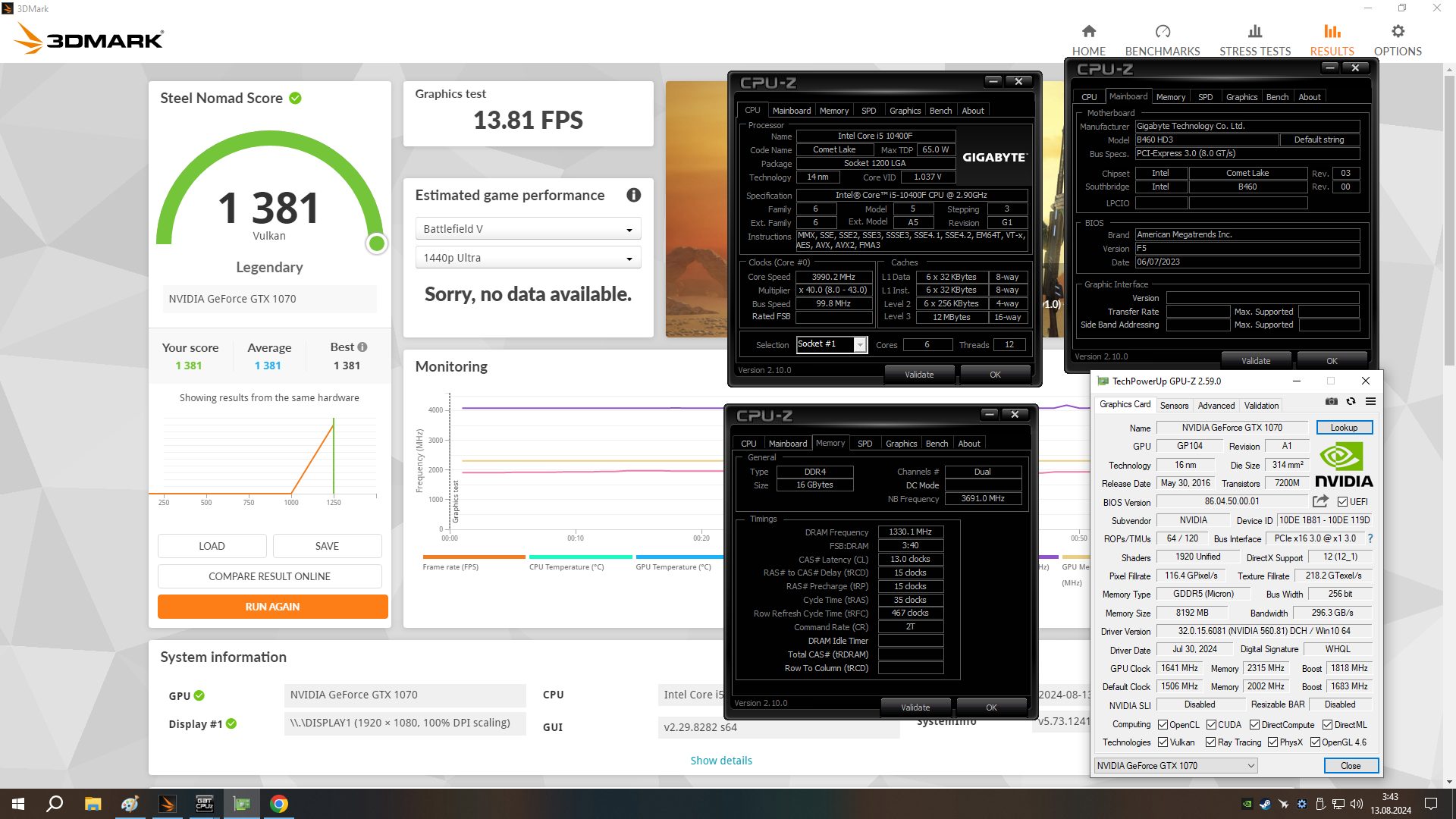Toggle the PhysX checkbox
Viewport: 1456px width, 819px height.
[1272, 742]
